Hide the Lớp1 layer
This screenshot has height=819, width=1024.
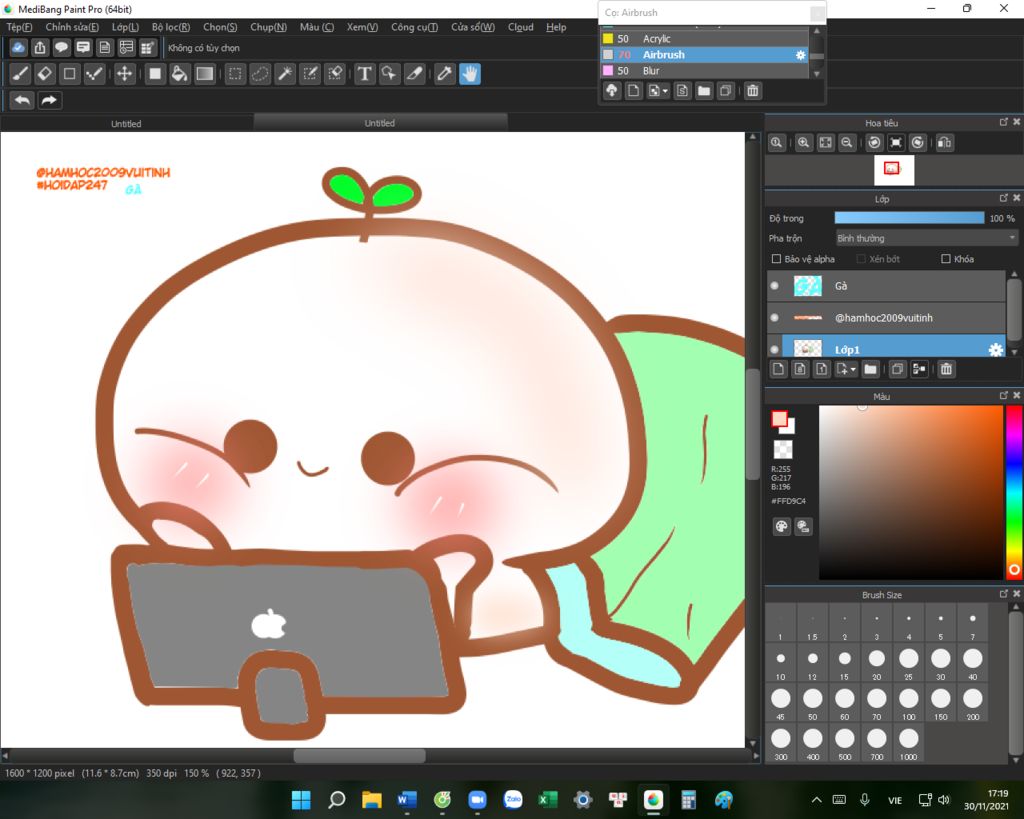775,349
